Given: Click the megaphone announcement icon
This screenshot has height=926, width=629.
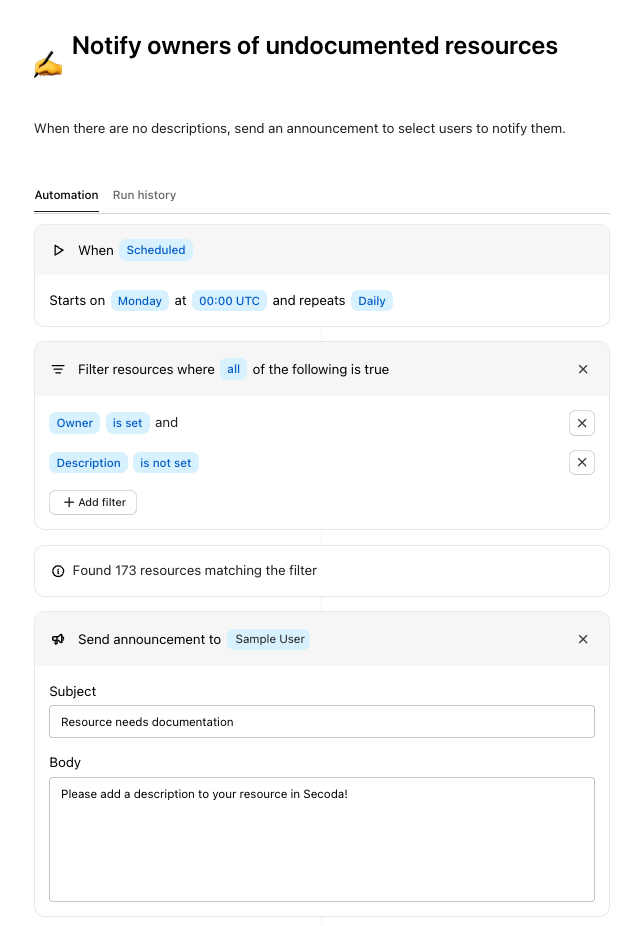Looking at the screenshot, I should [x=58, y=639].
